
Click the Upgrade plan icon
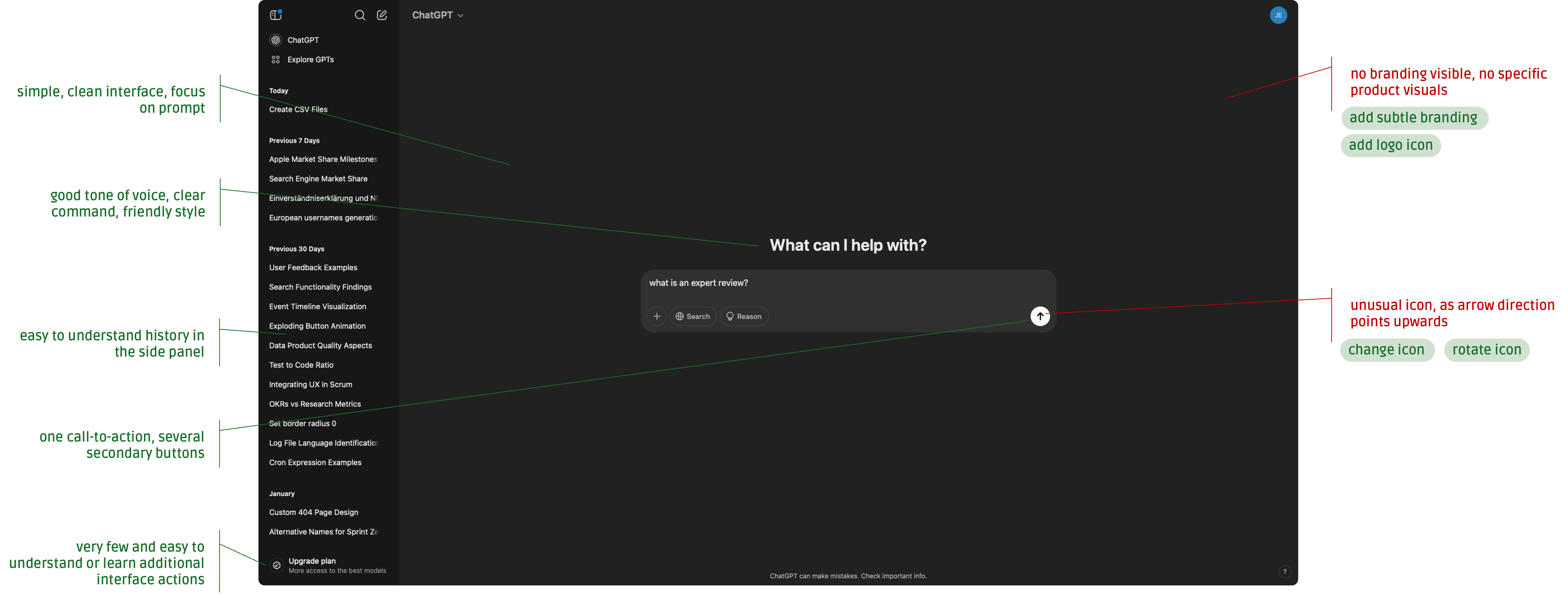point(277,565)
